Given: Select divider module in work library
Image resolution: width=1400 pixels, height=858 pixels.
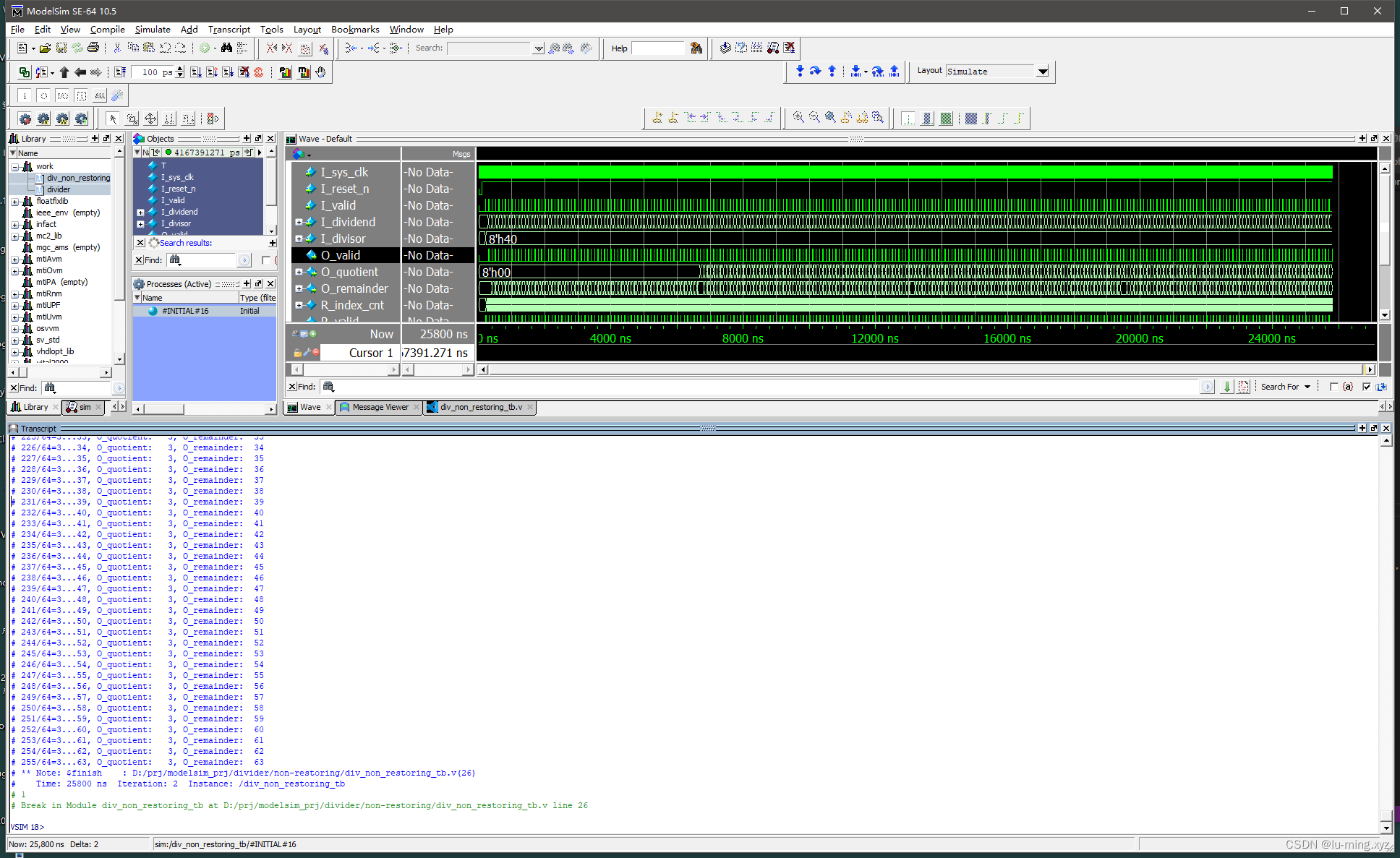Looking at the screenshot, I should [x=59, y=189].
